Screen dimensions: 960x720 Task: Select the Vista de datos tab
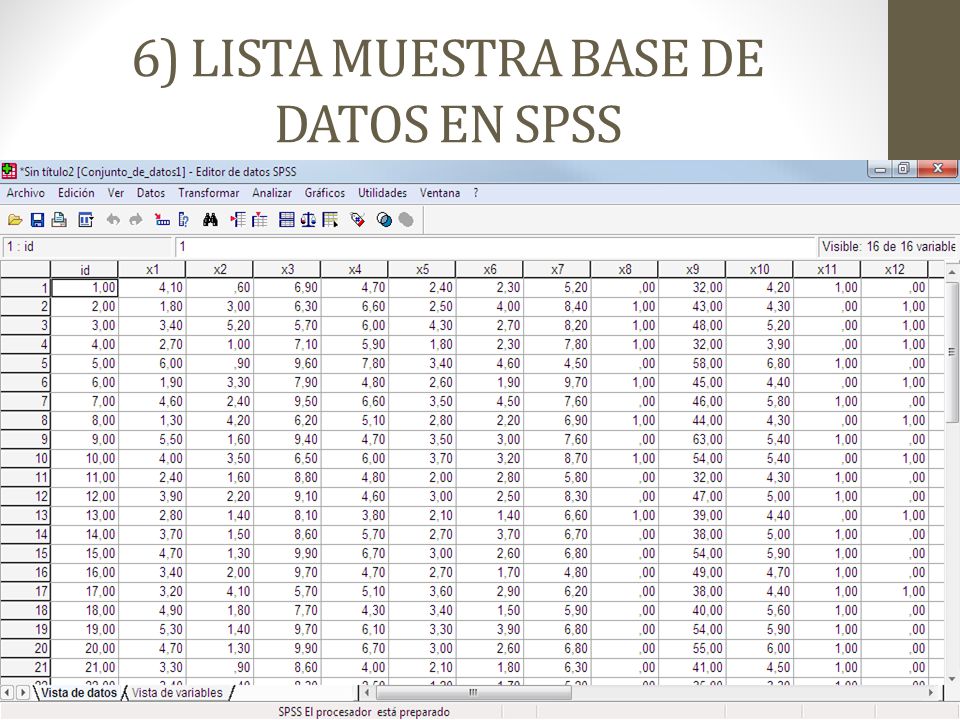(78, 692)
